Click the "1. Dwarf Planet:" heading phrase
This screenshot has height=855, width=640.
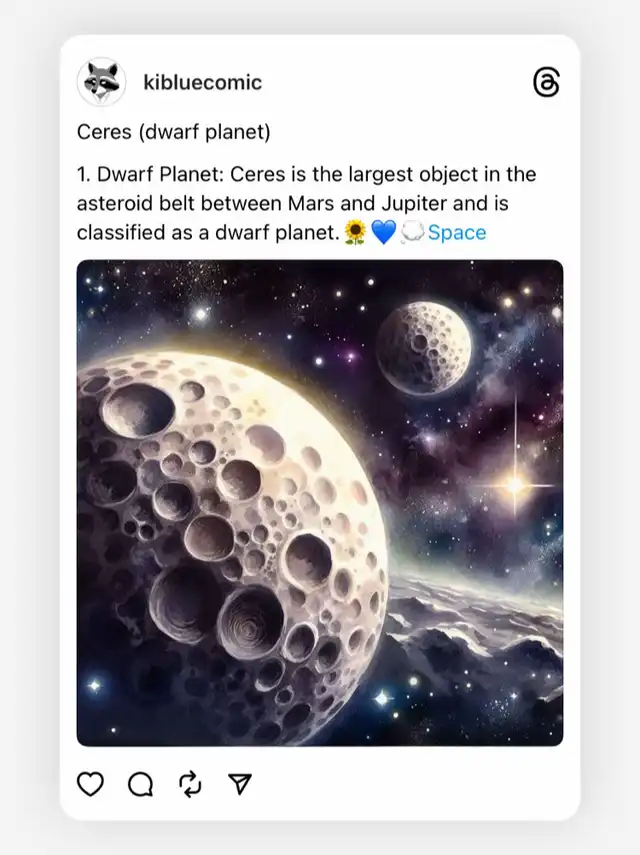[x=144, y=175]
